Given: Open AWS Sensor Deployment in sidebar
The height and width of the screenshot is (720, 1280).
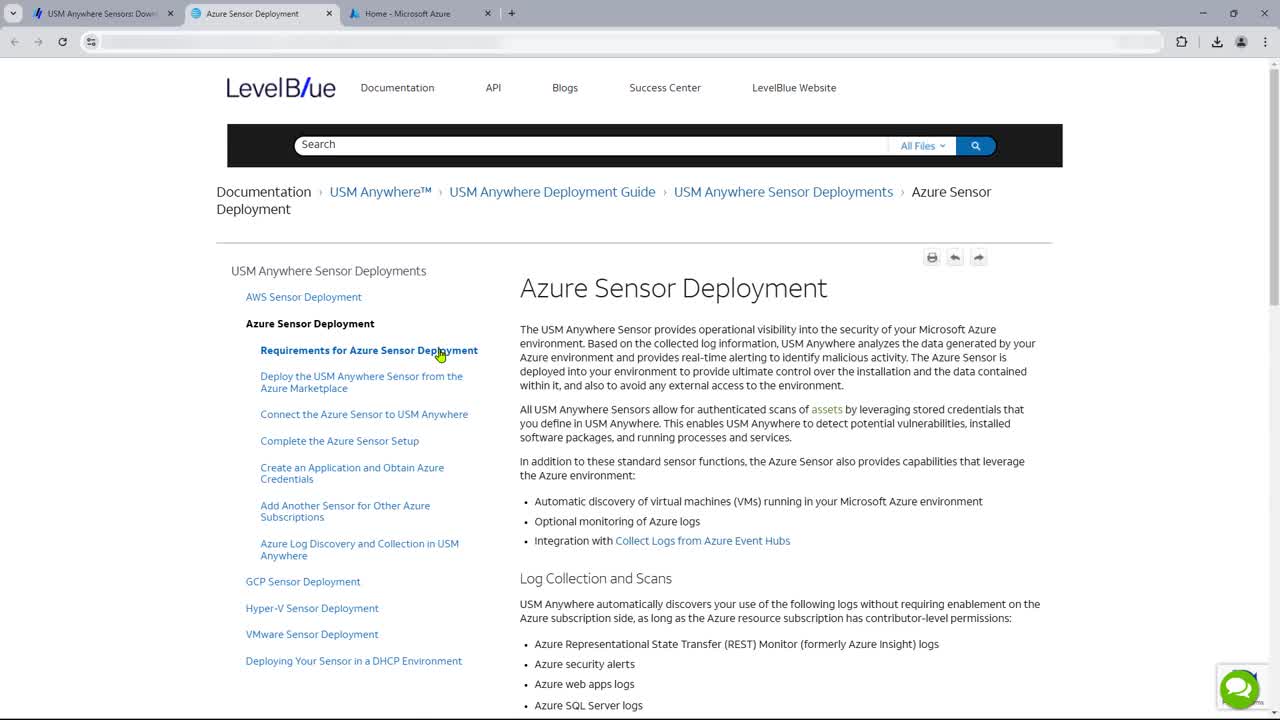Looking at the screenshot, I should 303,297.
